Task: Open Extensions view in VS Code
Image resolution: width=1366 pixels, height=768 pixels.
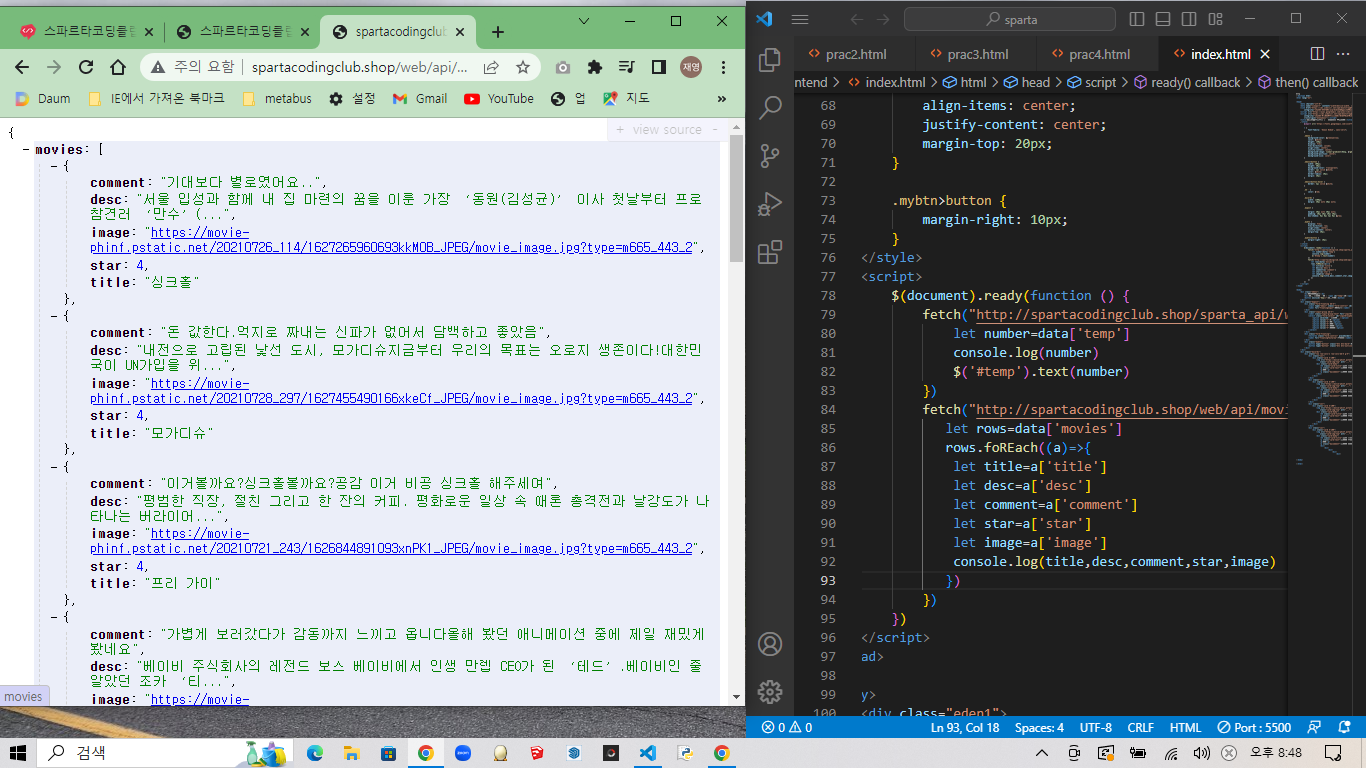Action: (770, 252)
